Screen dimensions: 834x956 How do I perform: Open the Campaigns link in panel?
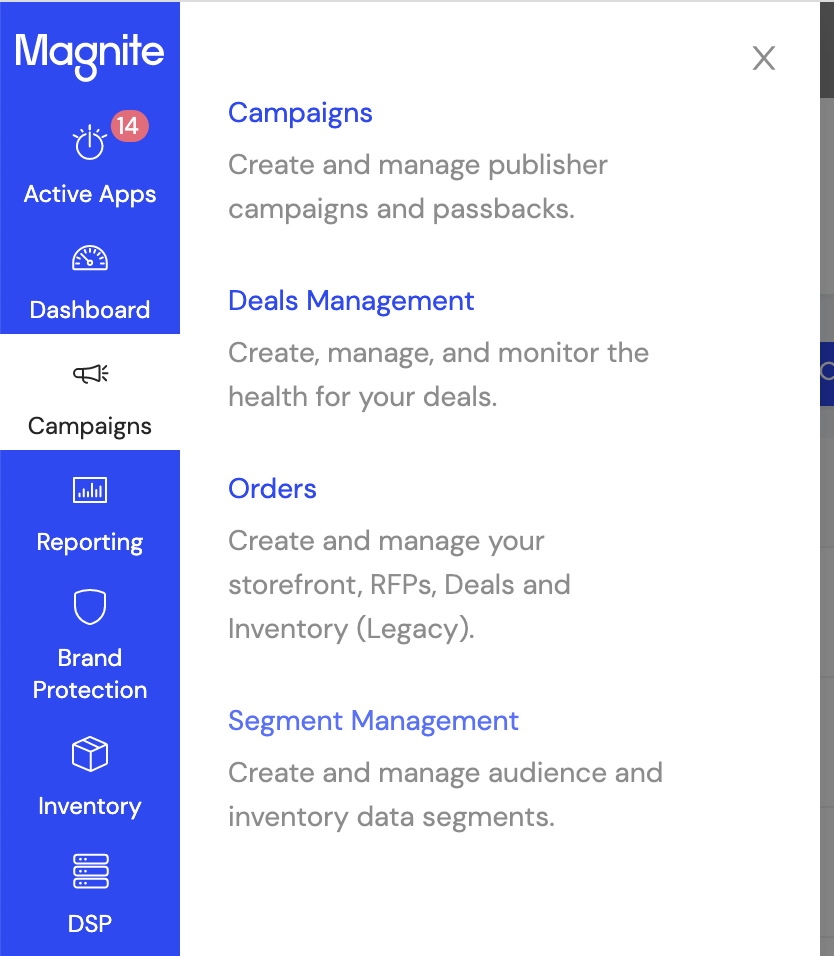[x=300, y=113]
